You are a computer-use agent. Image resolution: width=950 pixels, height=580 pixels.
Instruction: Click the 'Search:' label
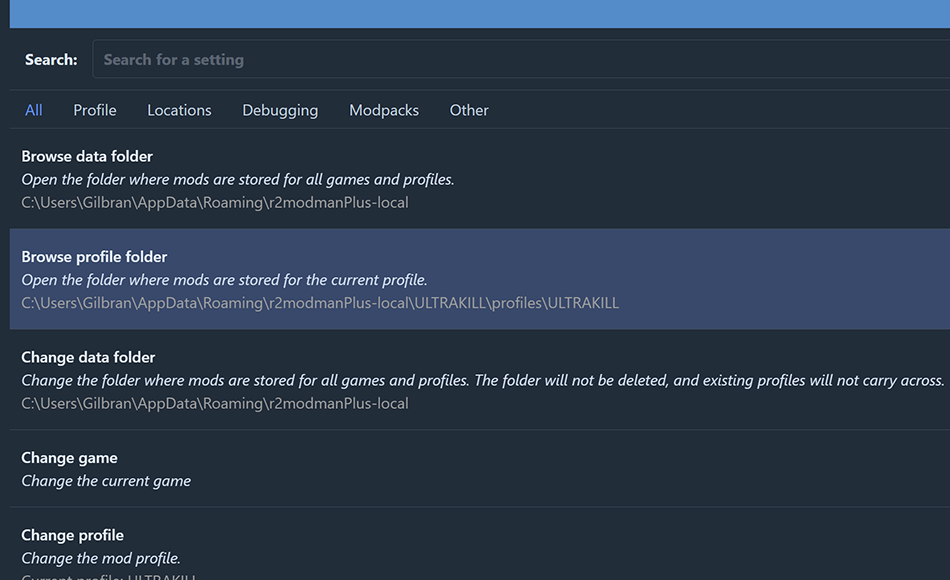tap(51, 60)
